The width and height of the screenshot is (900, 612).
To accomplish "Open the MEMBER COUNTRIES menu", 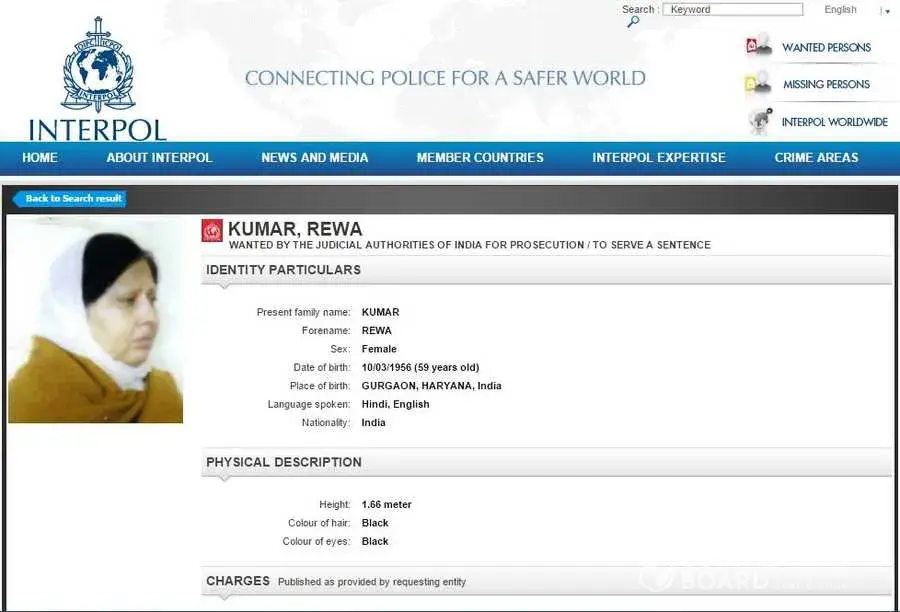I will (480, 158).
